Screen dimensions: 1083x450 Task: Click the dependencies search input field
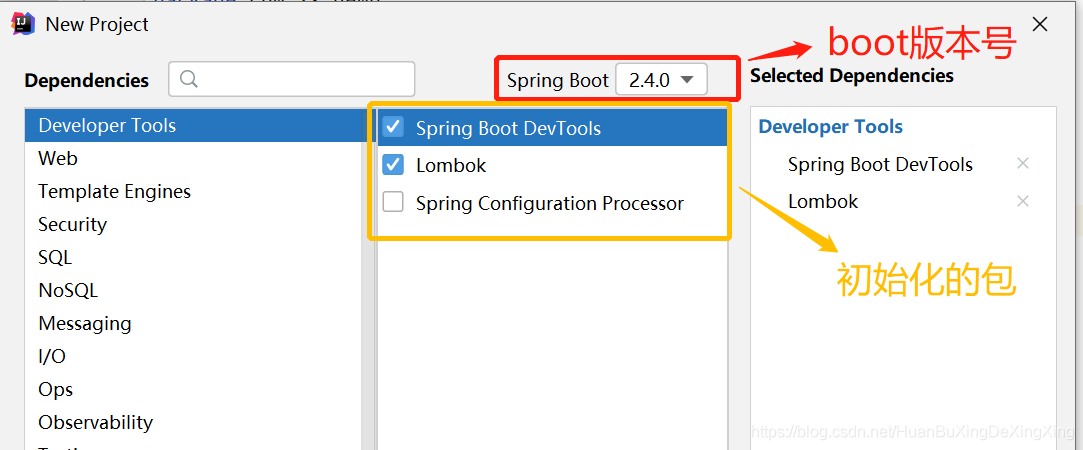291,79
